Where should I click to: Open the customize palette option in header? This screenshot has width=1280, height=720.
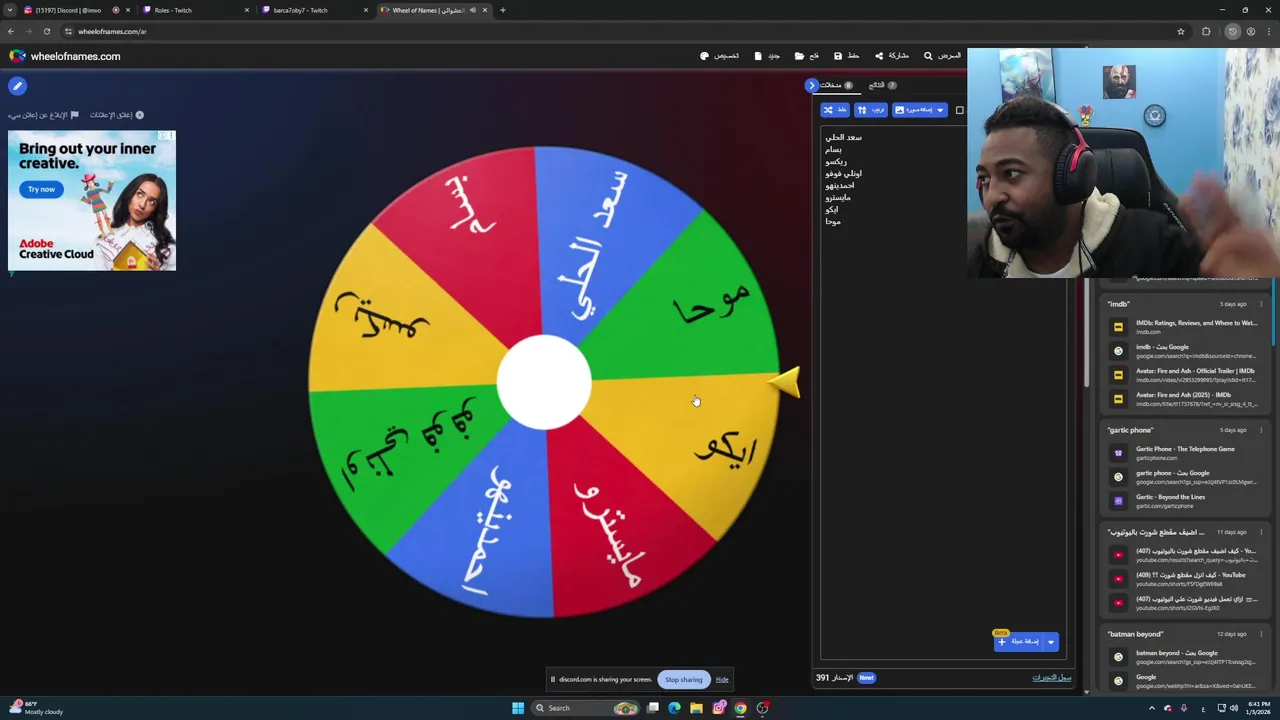click(x=720, y=56)
